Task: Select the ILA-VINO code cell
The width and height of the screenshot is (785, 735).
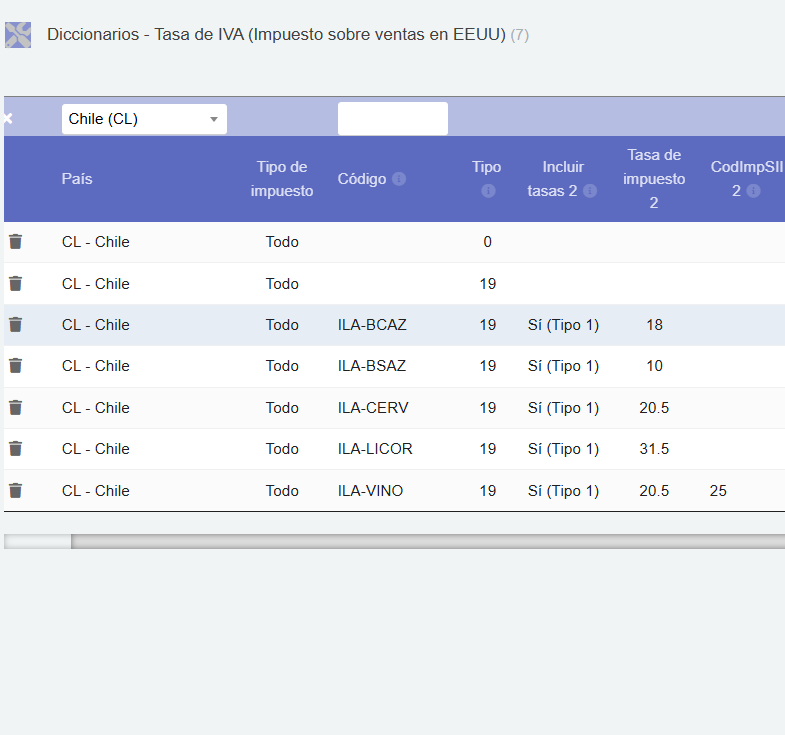Action: pos(371,491)
